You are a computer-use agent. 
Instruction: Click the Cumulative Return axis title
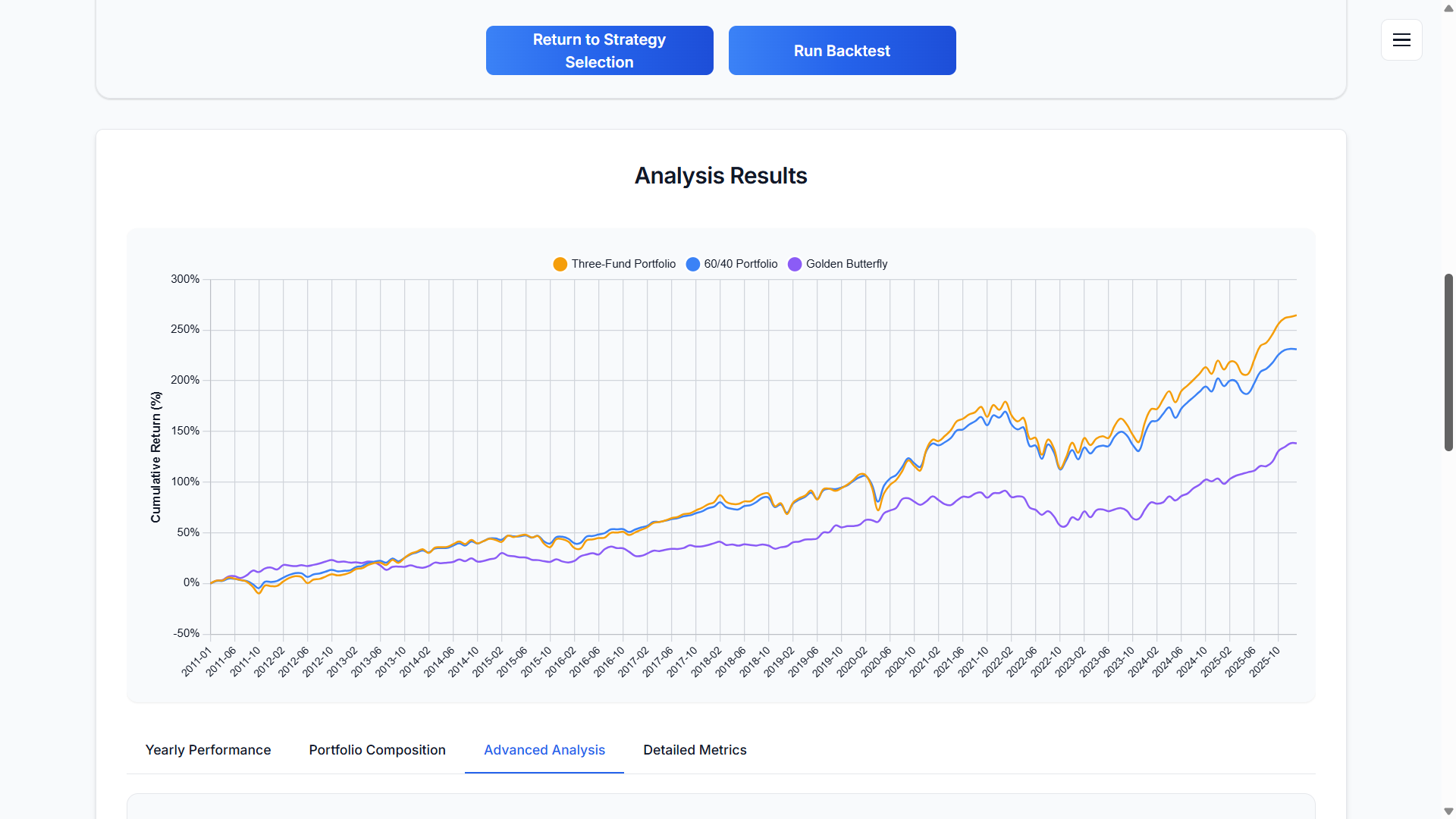[156, 457]
